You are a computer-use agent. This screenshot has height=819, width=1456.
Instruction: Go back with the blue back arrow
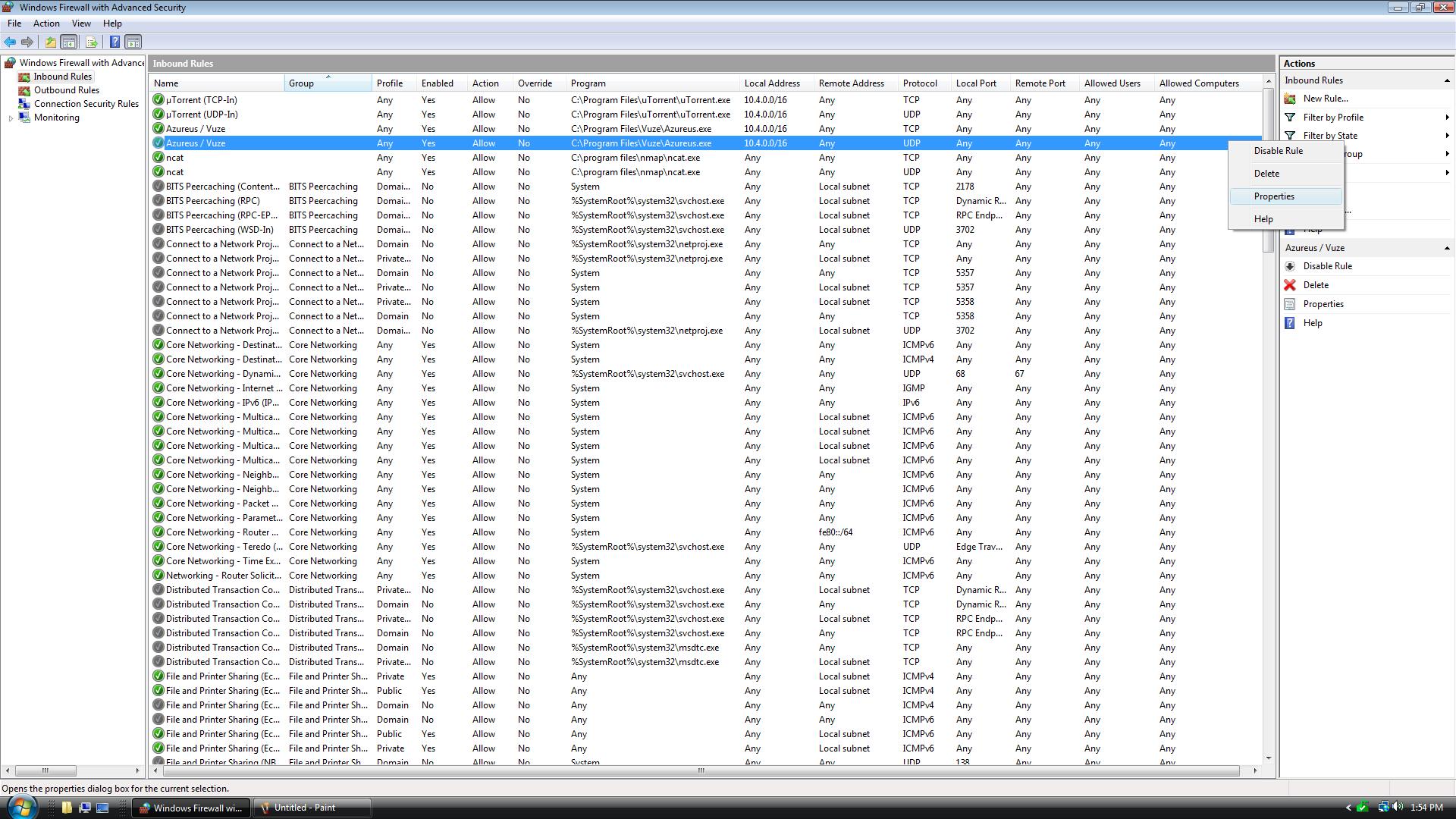[x=10, y=42]
